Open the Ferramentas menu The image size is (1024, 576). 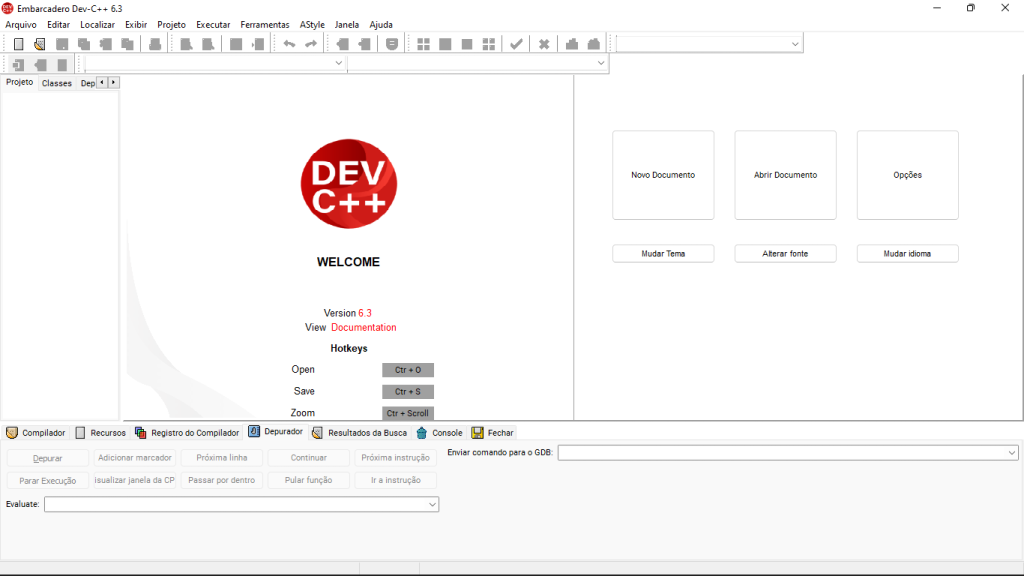(265, 25)
